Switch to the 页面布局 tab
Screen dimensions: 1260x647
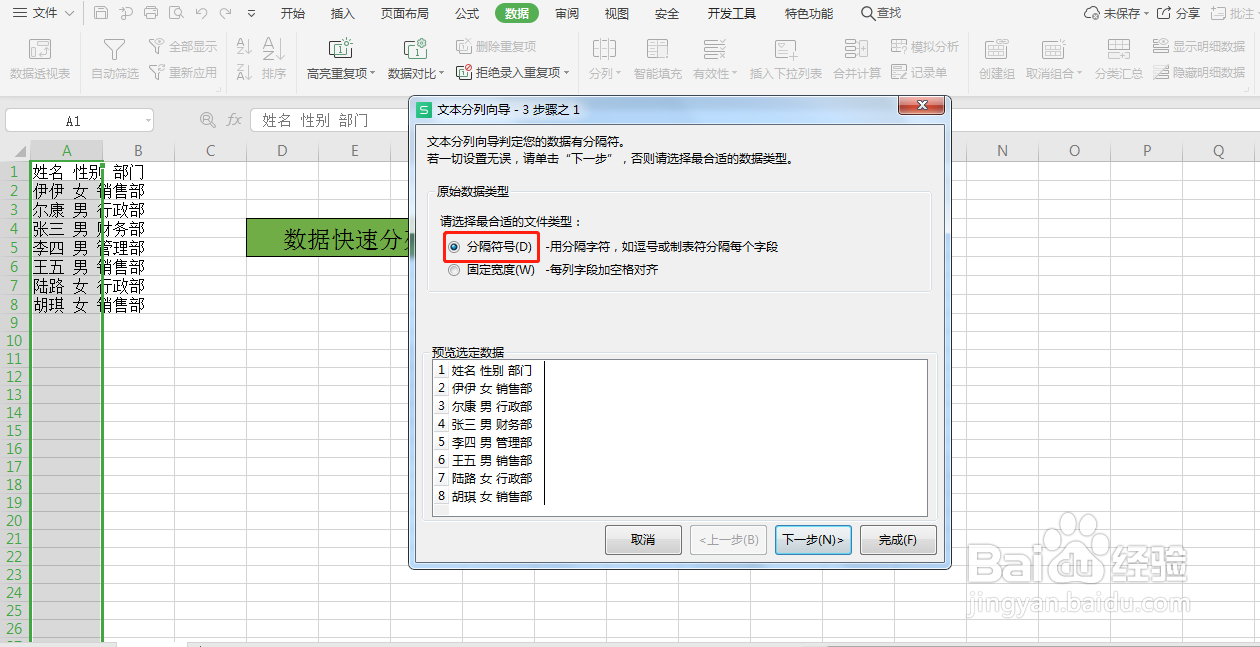[405, 13]
